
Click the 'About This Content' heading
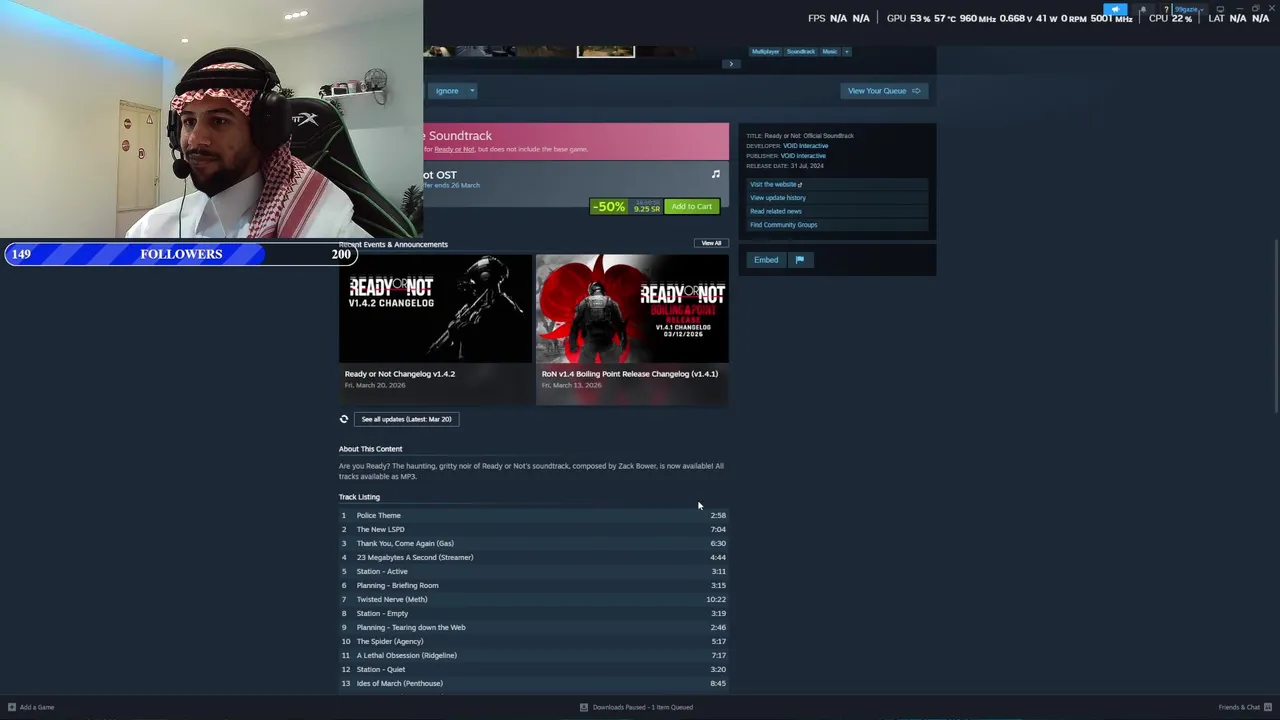[370, 449]
